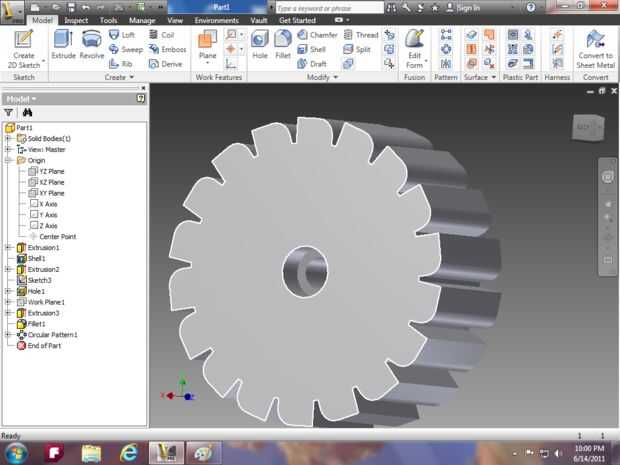Expand the Circular Pattern1 node
This screenshot has width=620, height=465.
[x=8, y=335]
